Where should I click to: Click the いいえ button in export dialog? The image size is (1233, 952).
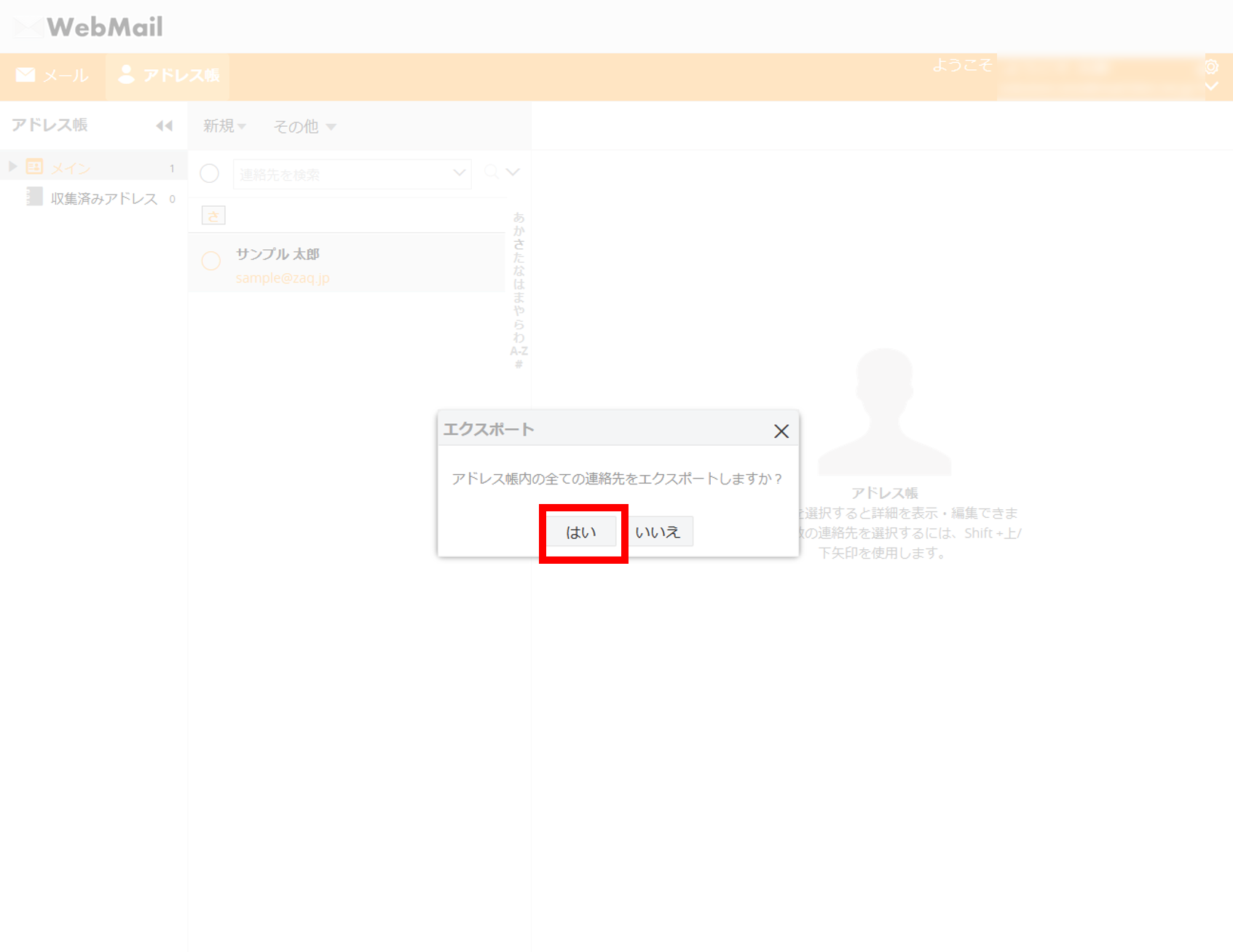[x=657, y=532]
